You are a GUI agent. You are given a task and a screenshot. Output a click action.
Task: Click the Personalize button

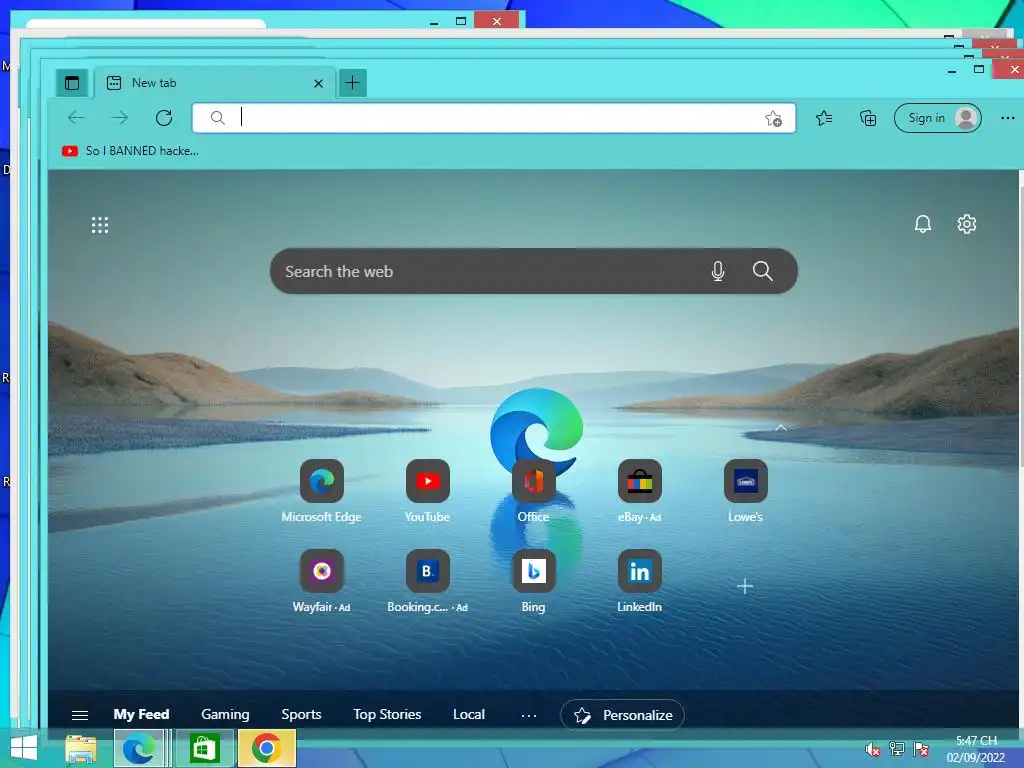pyautogui.click(x=622, y=715)
